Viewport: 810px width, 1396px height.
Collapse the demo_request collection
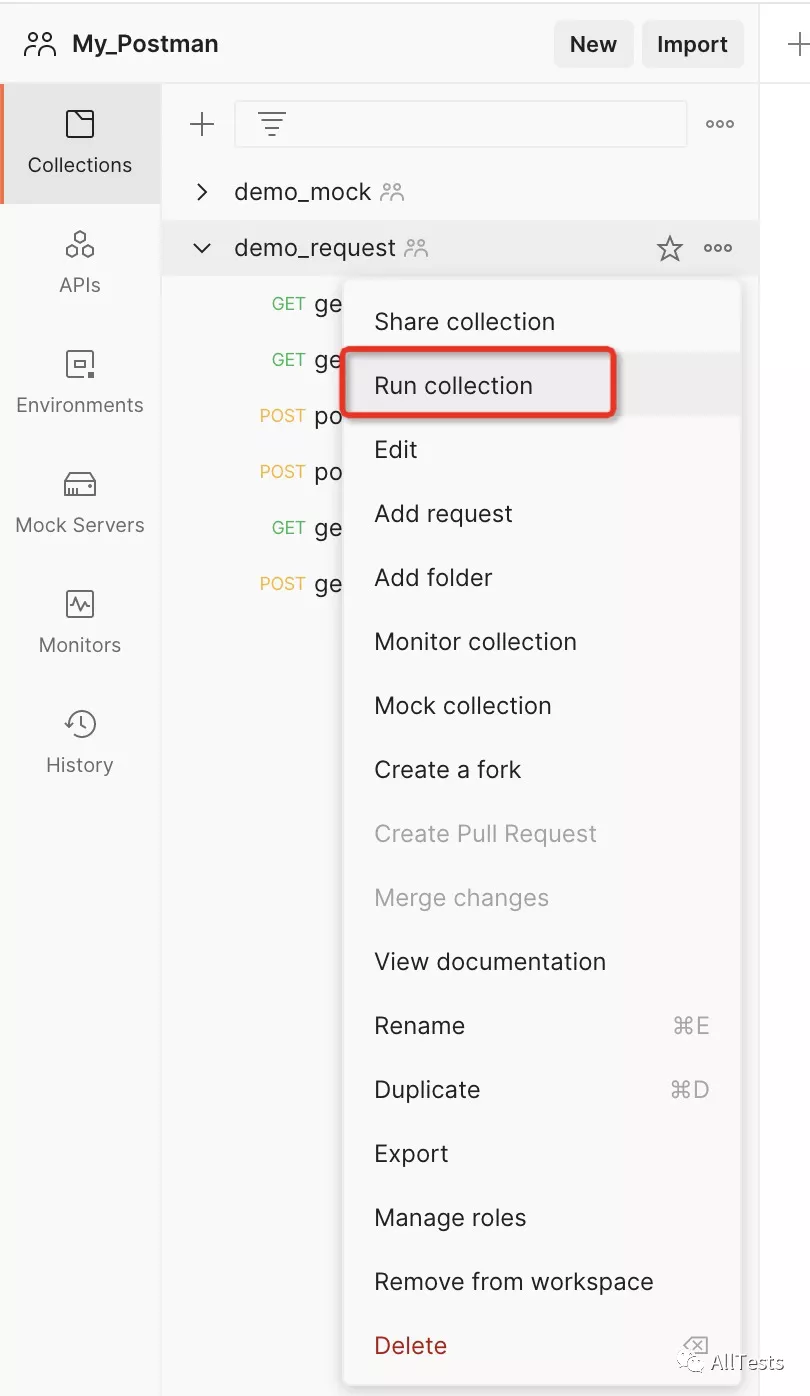(x=202, y=248)
